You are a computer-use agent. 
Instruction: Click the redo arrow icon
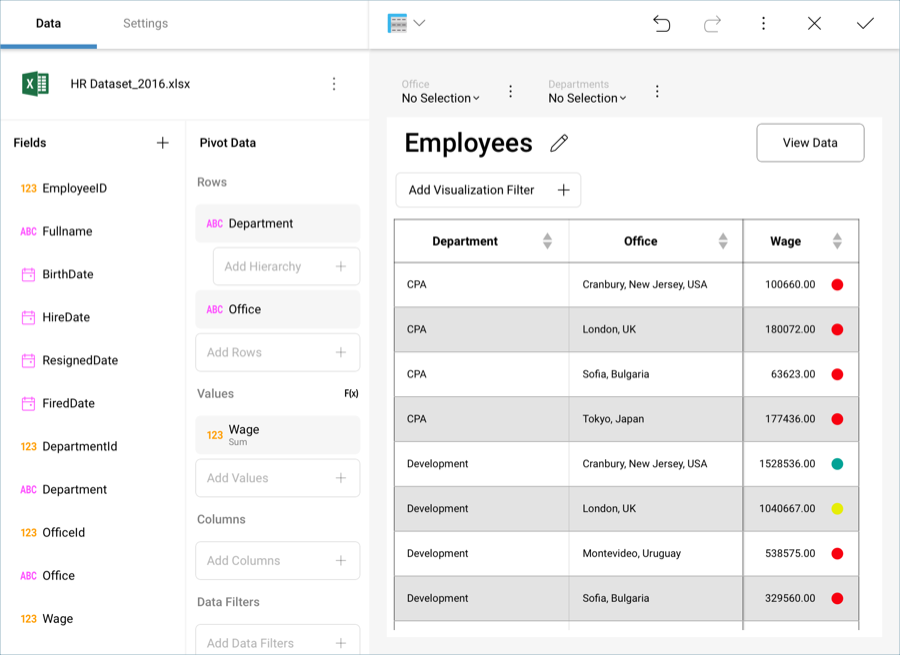(x=712, y=24)
